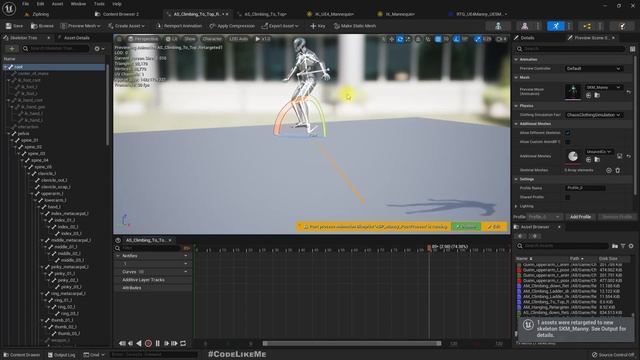Open the Export Asset dropdown

280,26
